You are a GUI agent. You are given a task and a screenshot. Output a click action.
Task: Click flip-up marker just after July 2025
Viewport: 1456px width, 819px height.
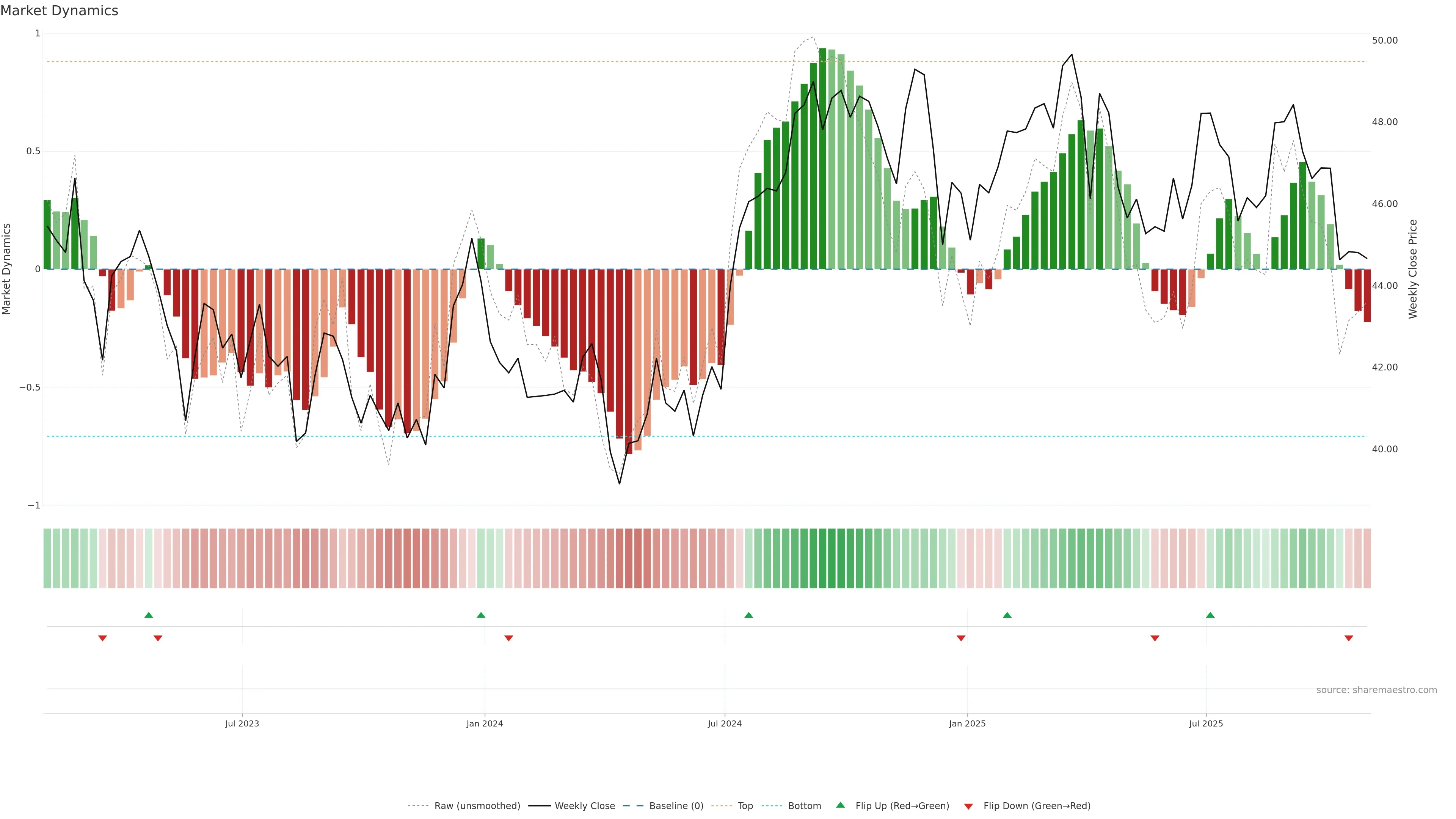point(1210,615)
